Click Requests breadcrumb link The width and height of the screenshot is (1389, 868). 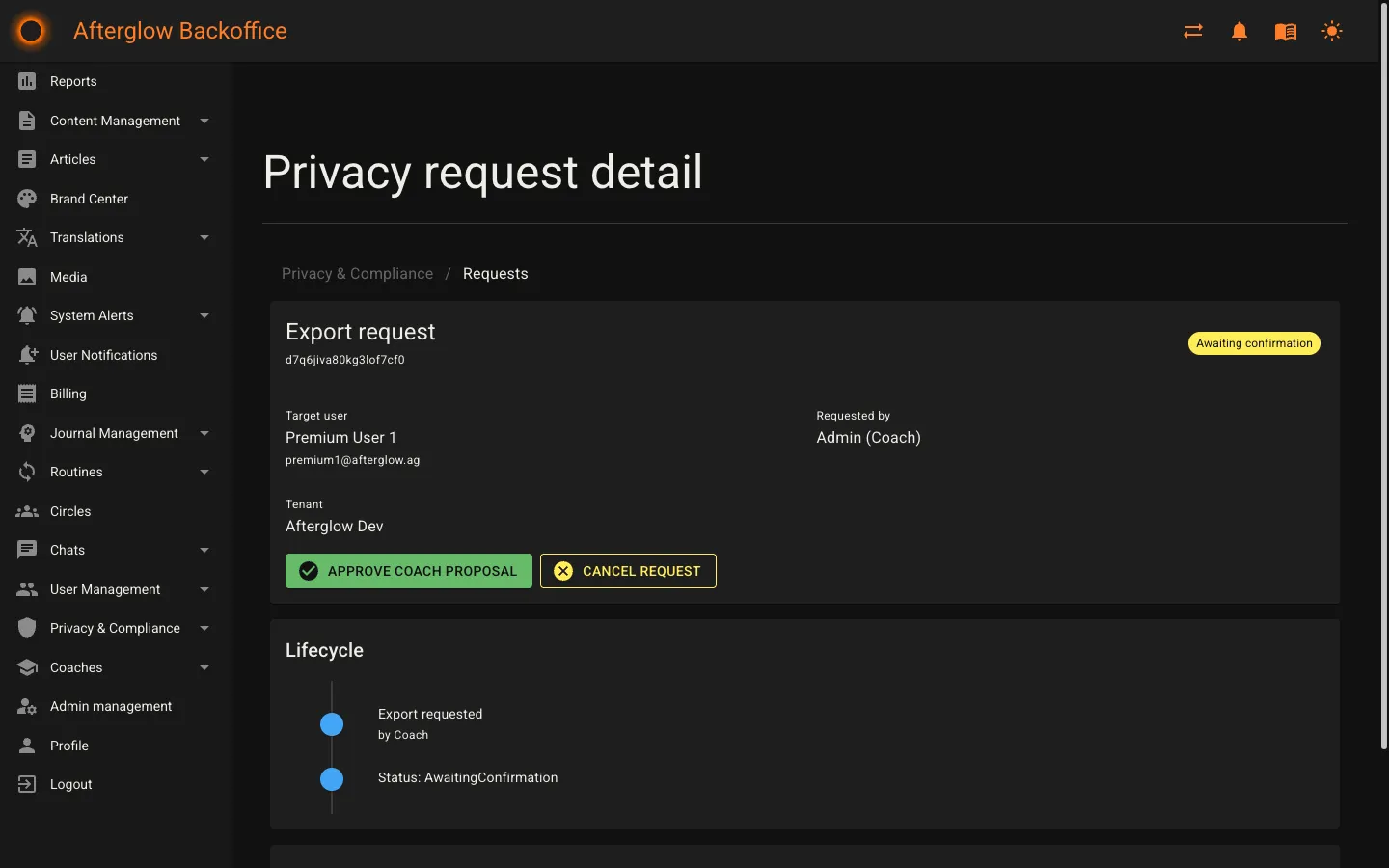pos(496,274)
